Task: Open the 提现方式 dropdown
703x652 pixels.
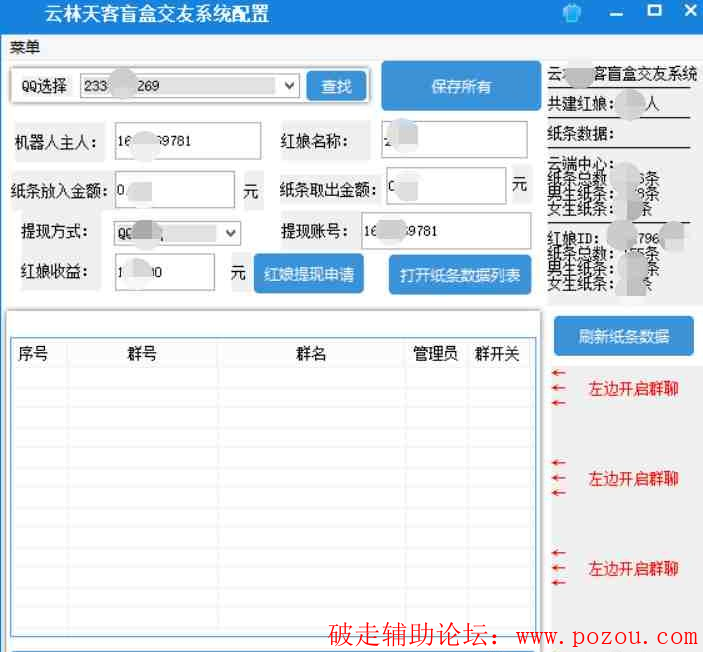Action: click(x=231, y=233)
